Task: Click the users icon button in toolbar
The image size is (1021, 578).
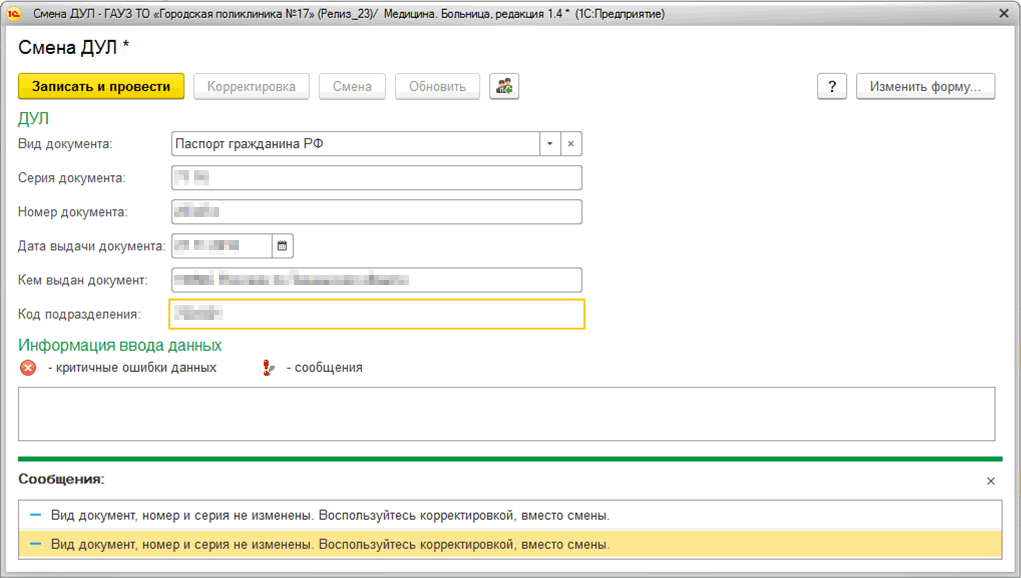Action: tap(503, 86)
